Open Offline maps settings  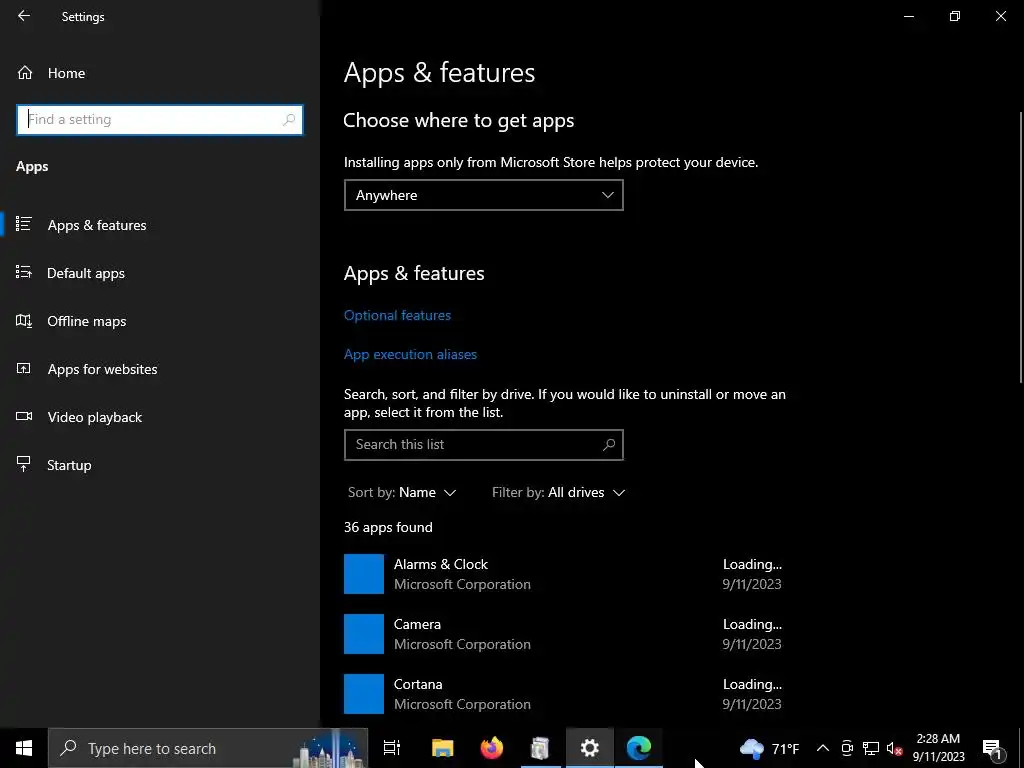tap(160, 321)
